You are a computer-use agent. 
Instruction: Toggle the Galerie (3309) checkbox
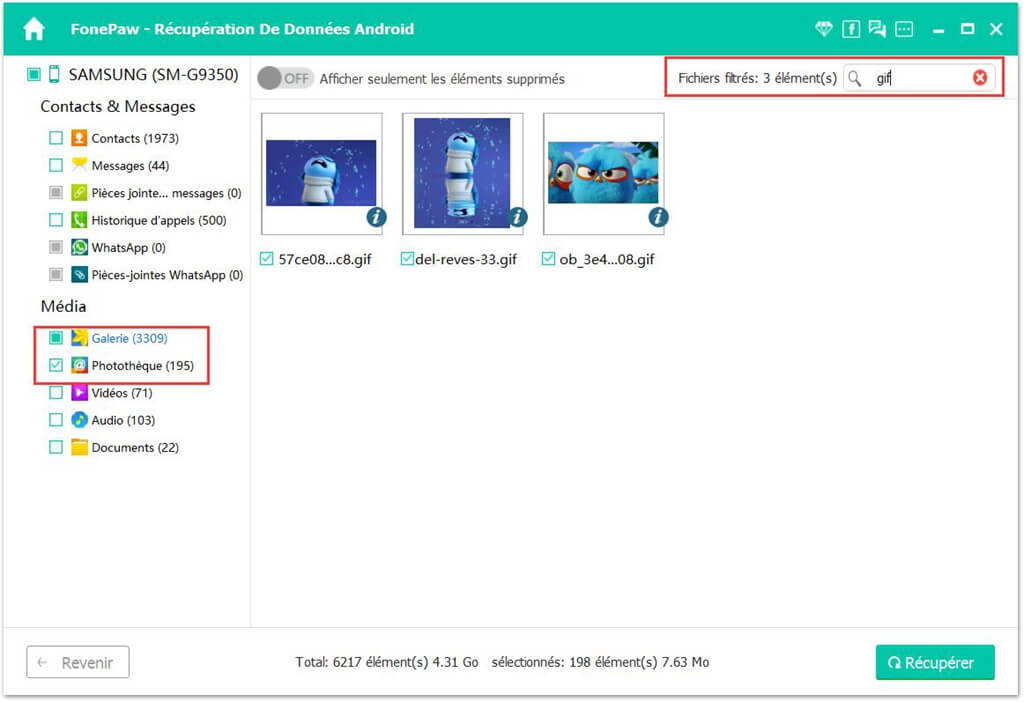point(56,338)
